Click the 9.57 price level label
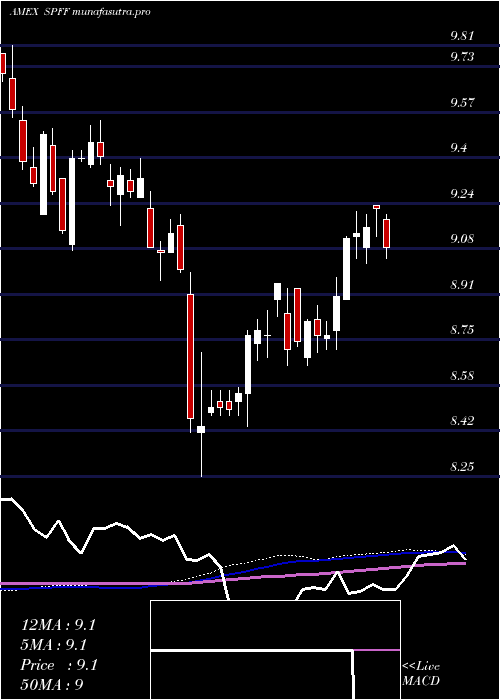Screen dimensions: 500x700 [462, 103]
